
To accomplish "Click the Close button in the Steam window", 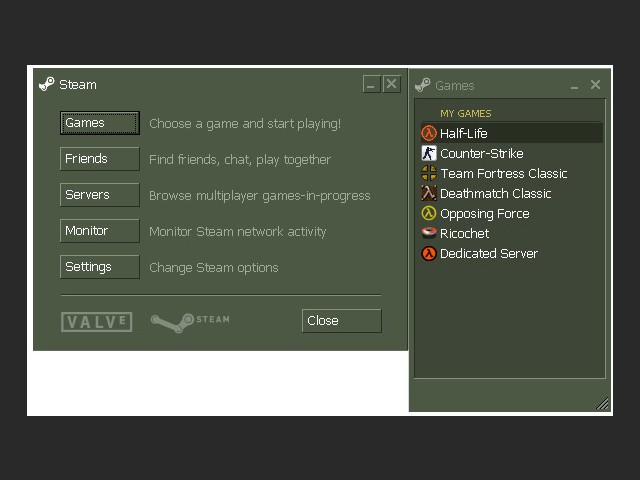I will click(342, 320).
